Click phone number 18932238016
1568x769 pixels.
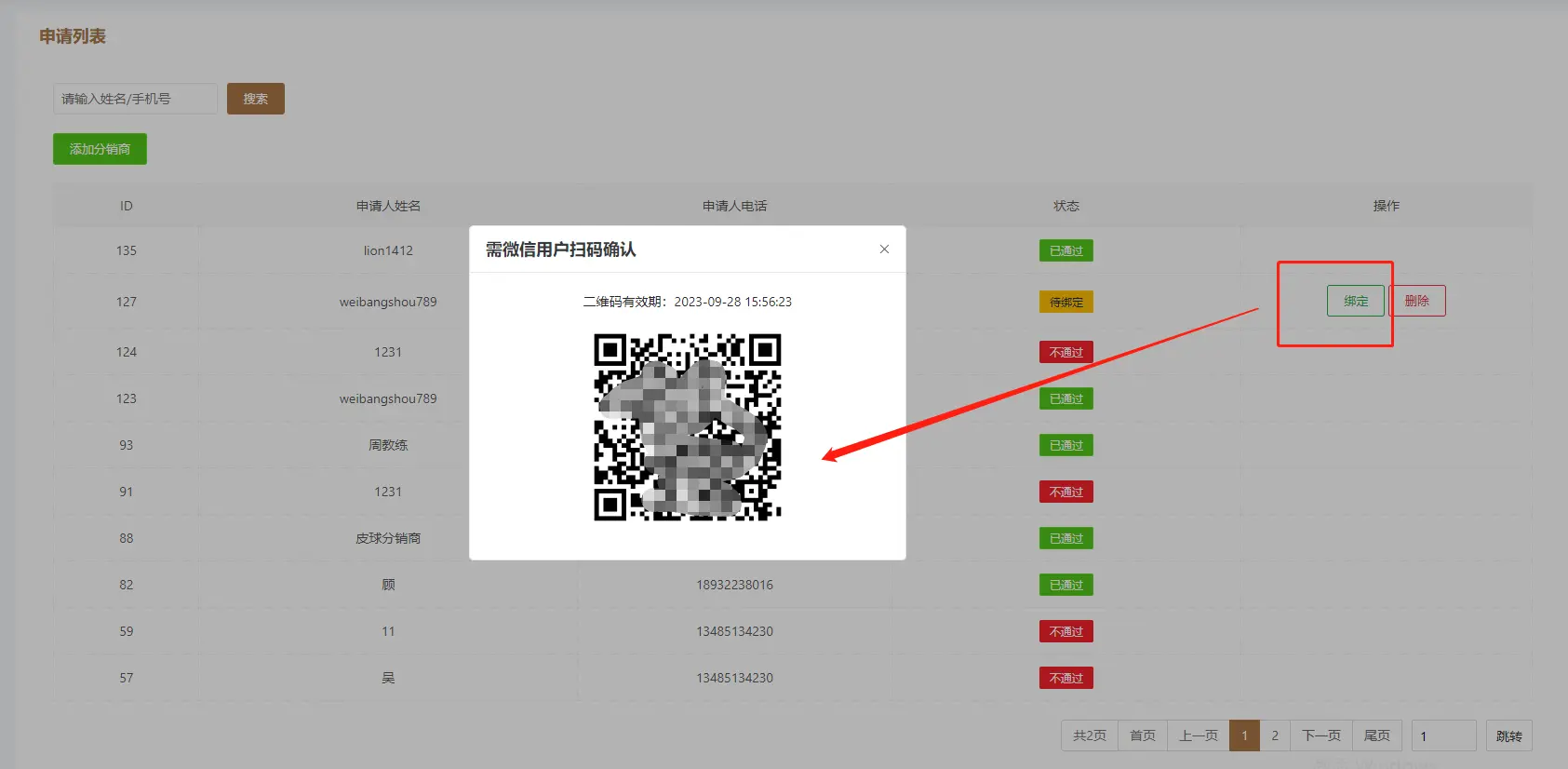coord(734,585)
